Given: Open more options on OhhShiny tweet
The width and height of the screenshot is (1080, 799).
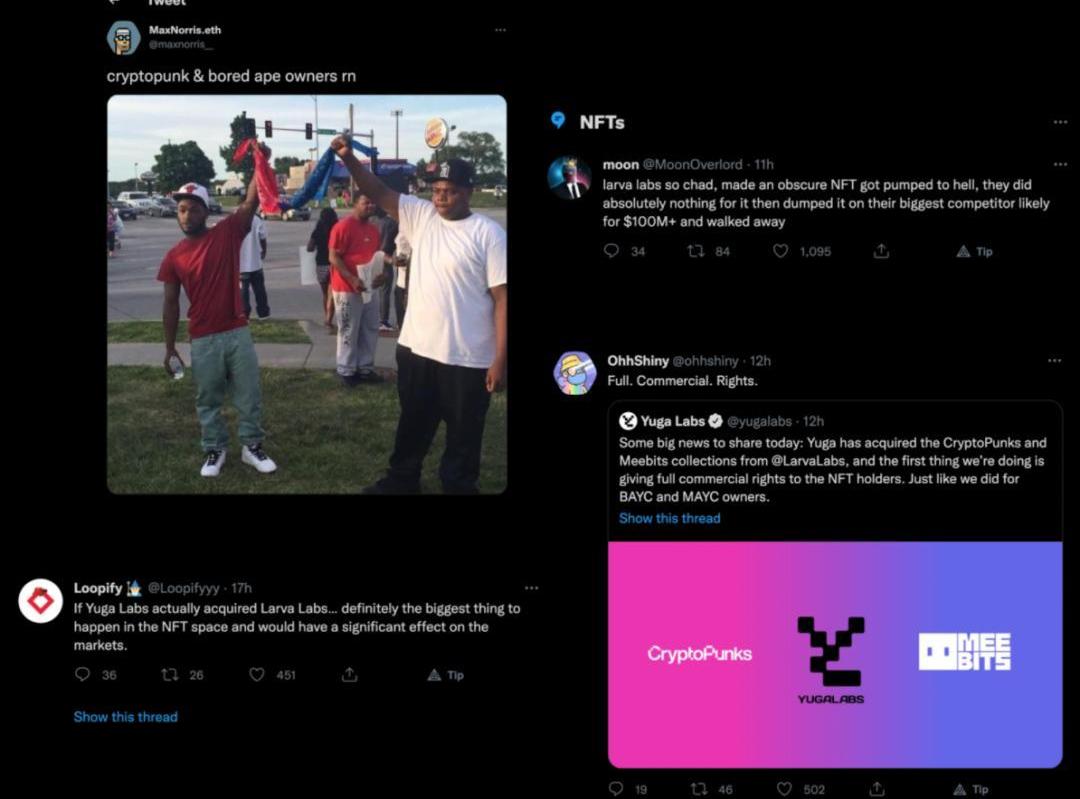Looking at the screenshot, I should point(1055,360).
